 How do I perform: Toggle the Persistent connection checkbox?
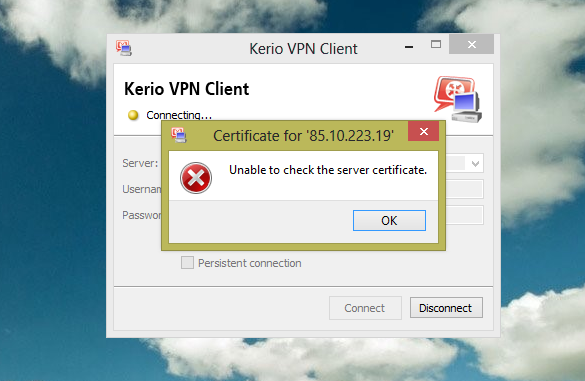tap(187, 263)
